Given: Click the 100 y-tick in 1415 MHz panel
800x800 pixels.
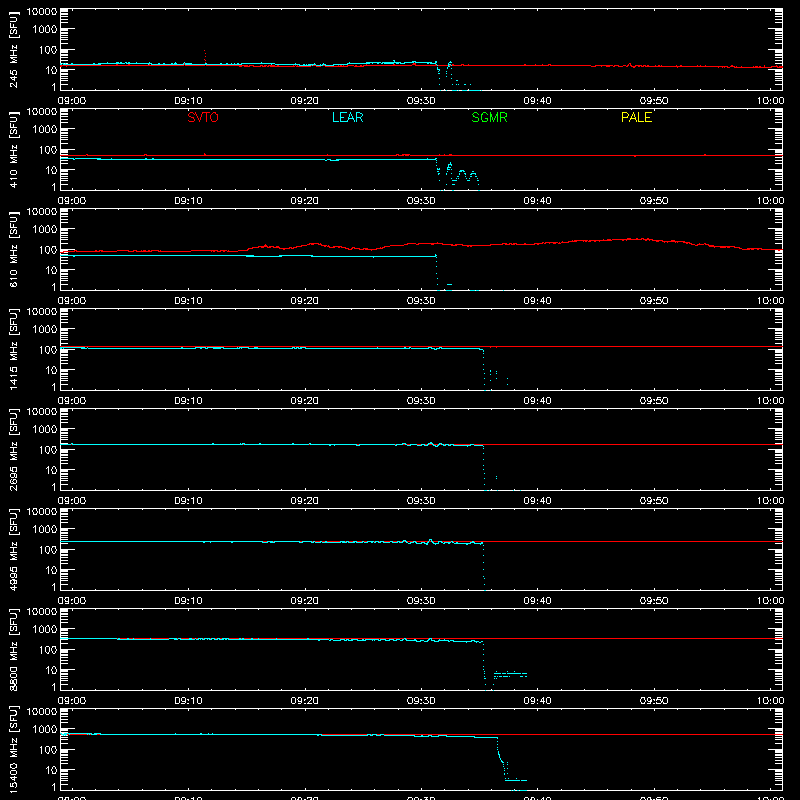Looking at the screenshot, I should (x=48, y=350).
